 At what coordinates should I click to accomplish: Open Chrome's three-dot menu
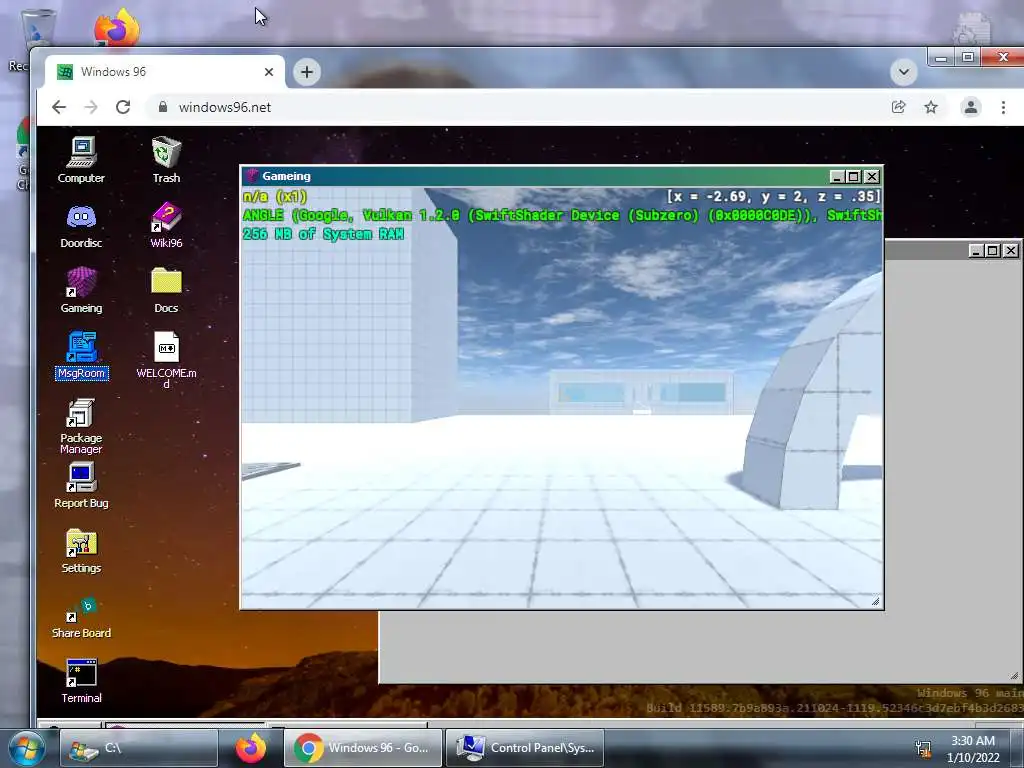[x=1003, y=107]
